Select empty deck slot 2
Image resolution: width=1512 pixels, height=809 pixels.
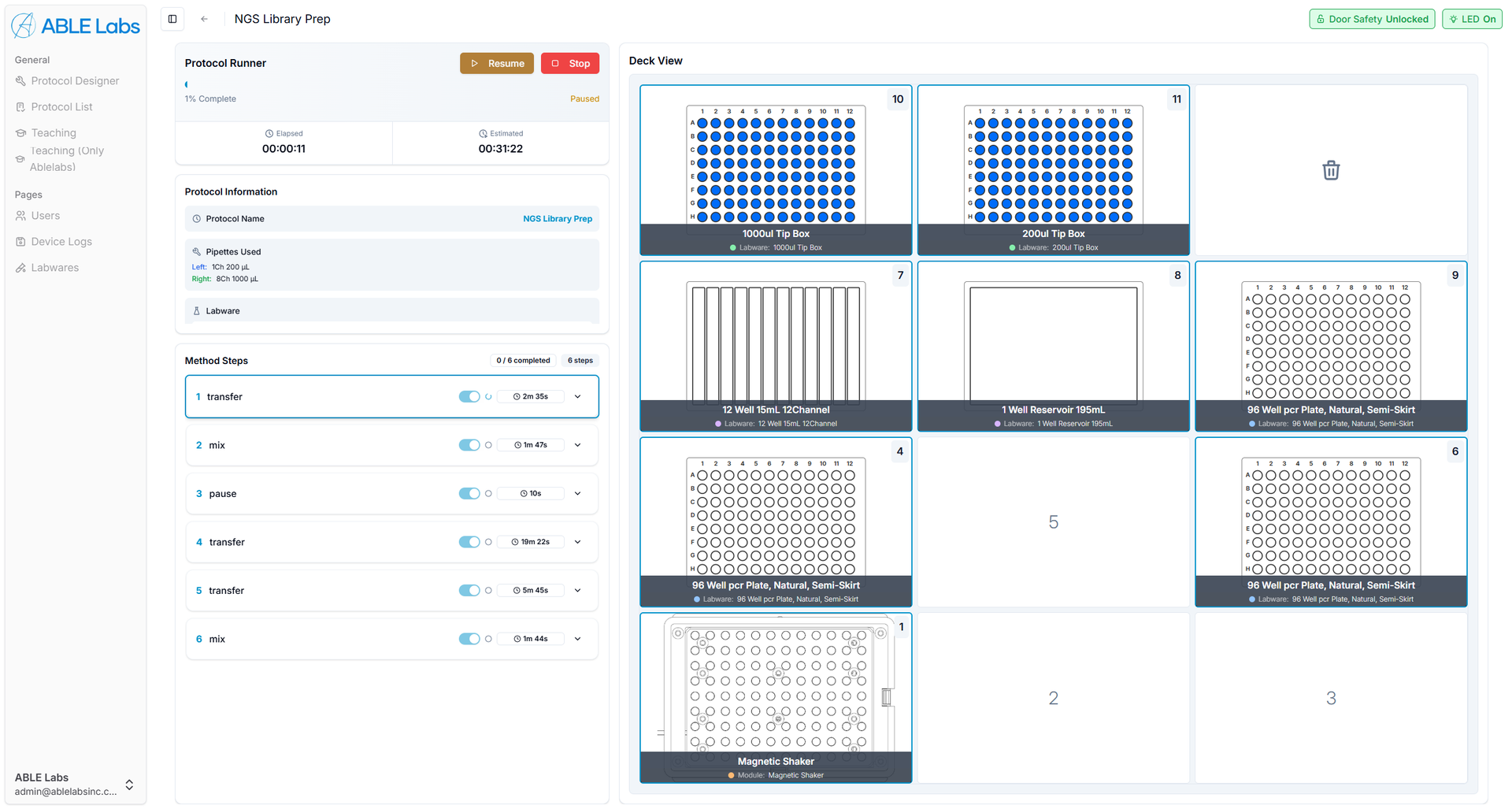[1054, 698]
